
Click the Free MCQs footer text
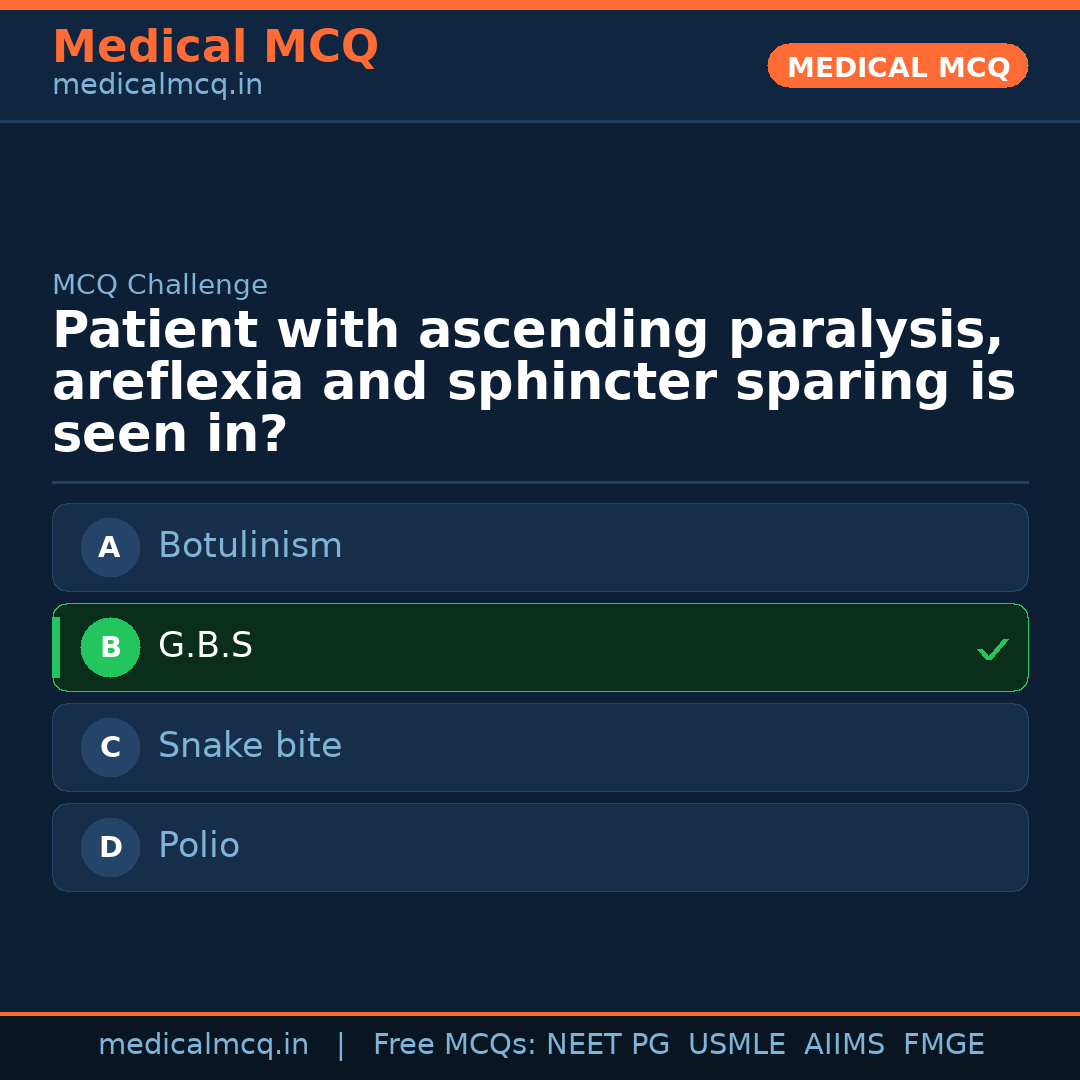point(454,1045)
